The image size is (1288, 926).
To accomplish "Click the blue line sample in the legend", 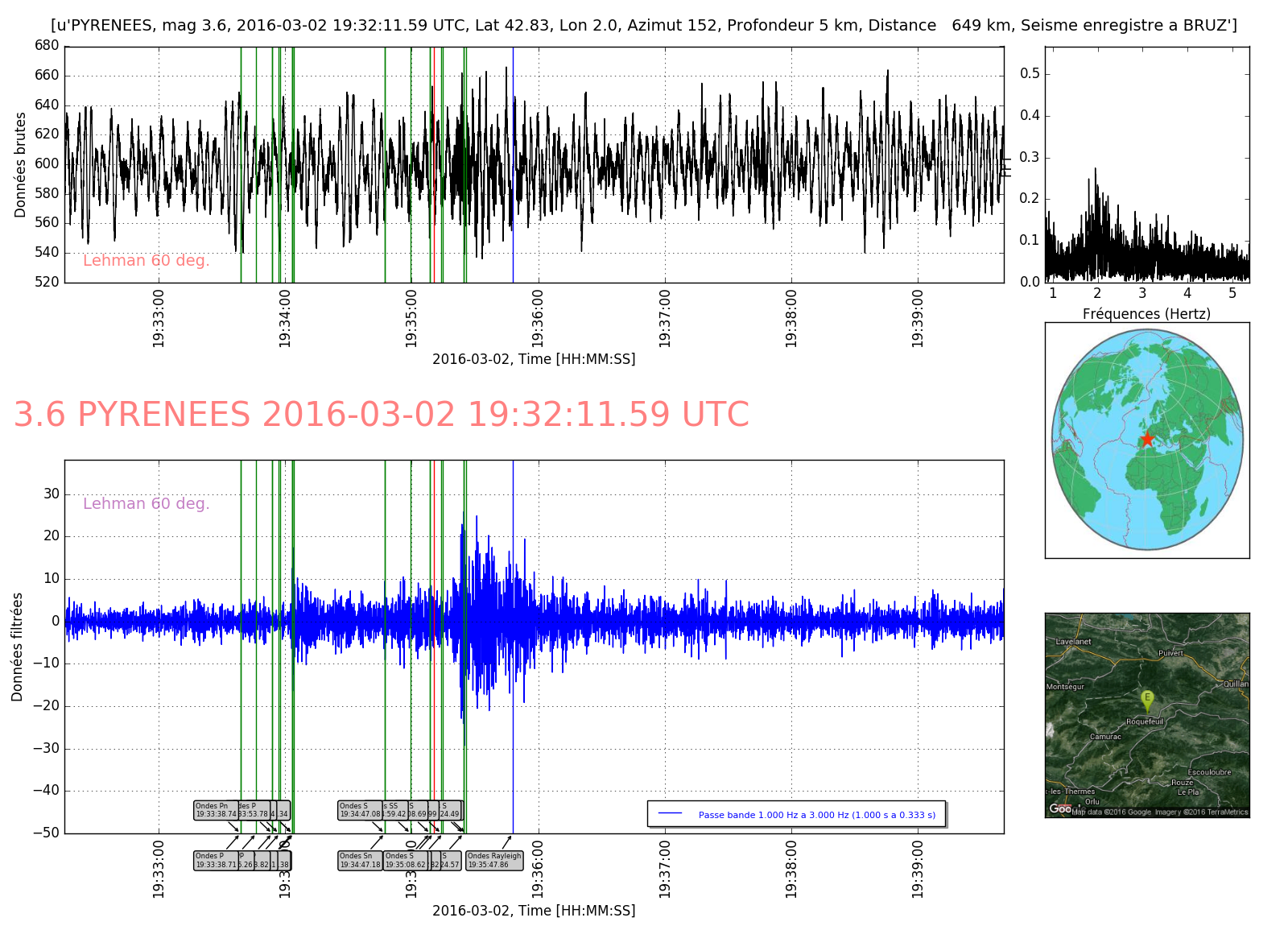I will 670,814.
